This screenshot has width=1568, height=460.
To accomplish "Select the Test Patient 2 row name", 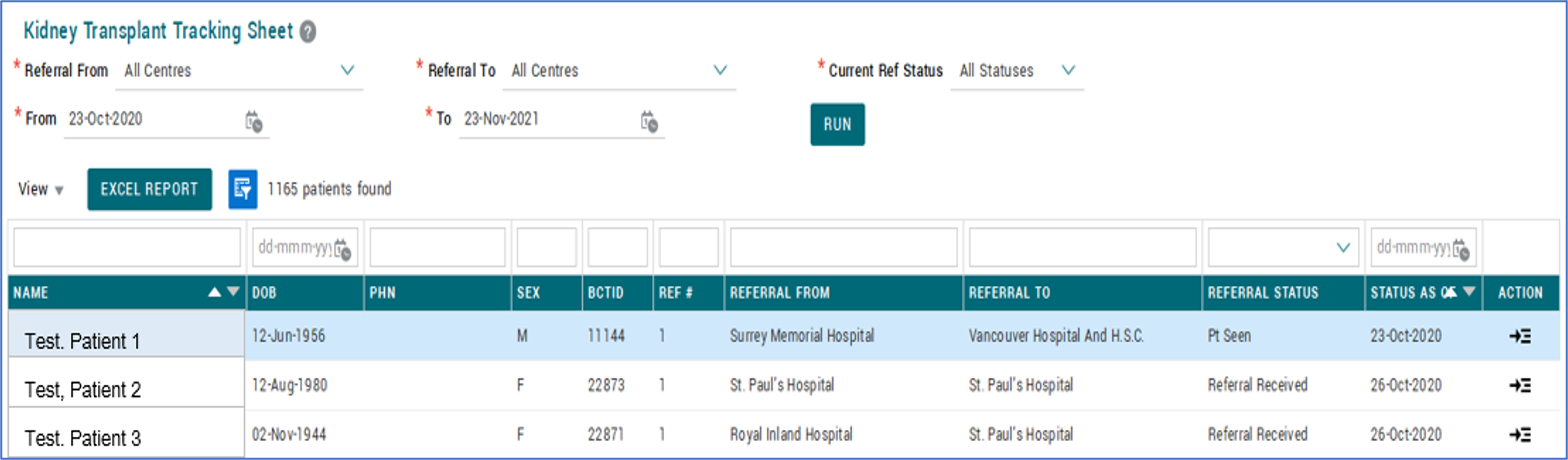I will [x=83, y=390].
